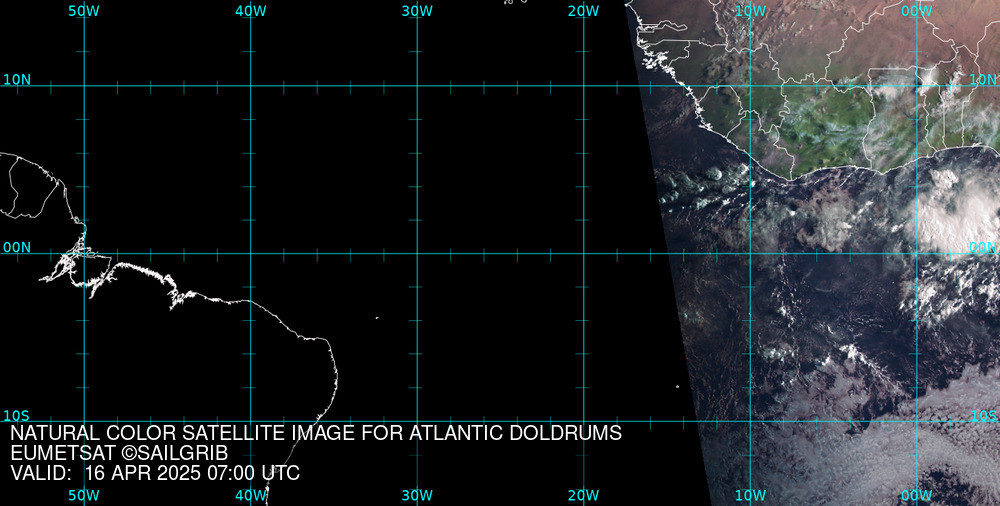Click the NATURAL COLOR SATELLITE IMAGE title text

point(316,433)
